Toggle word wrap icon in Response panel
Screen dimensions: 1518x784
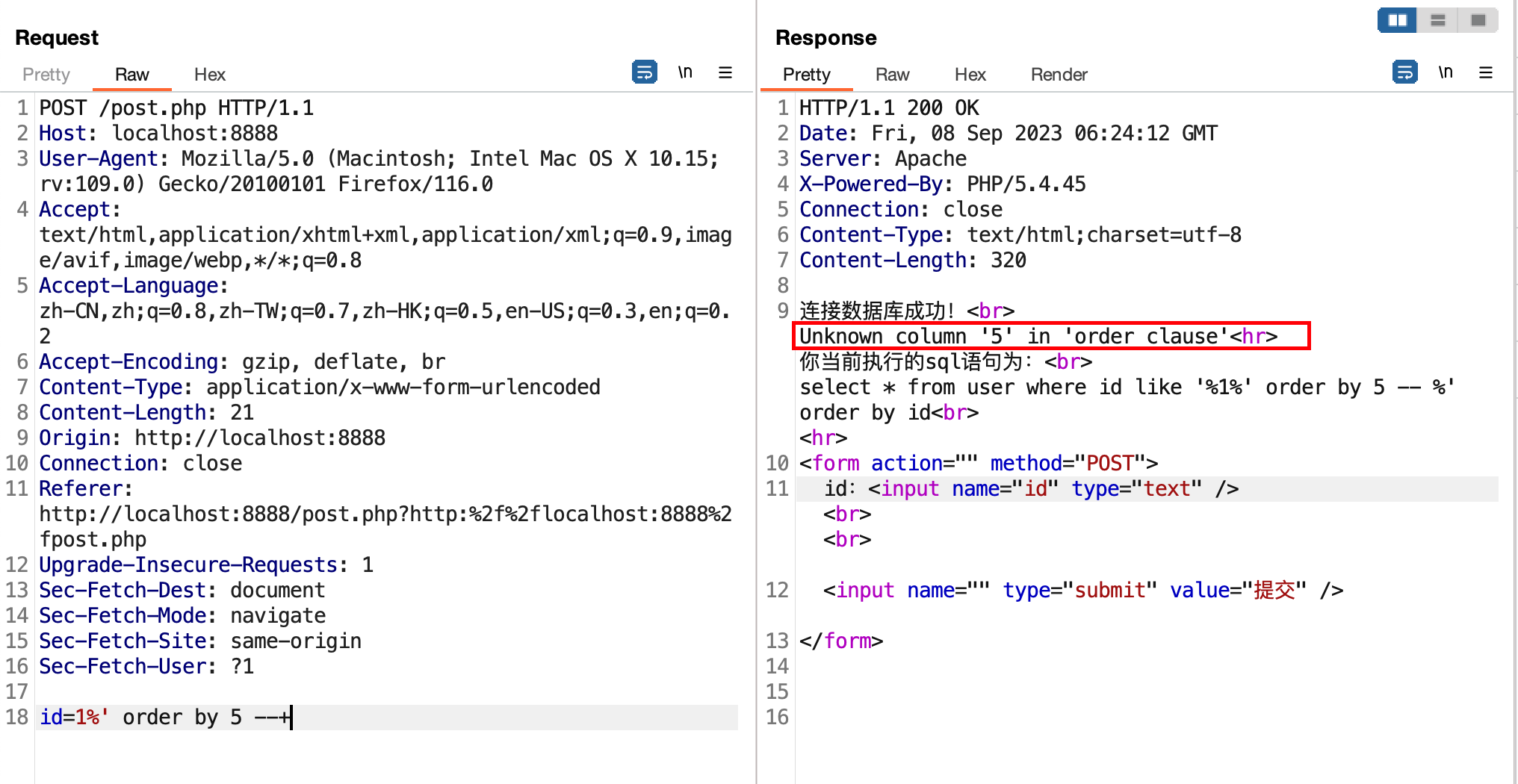pyautogui.click(x=1405, y=72)
